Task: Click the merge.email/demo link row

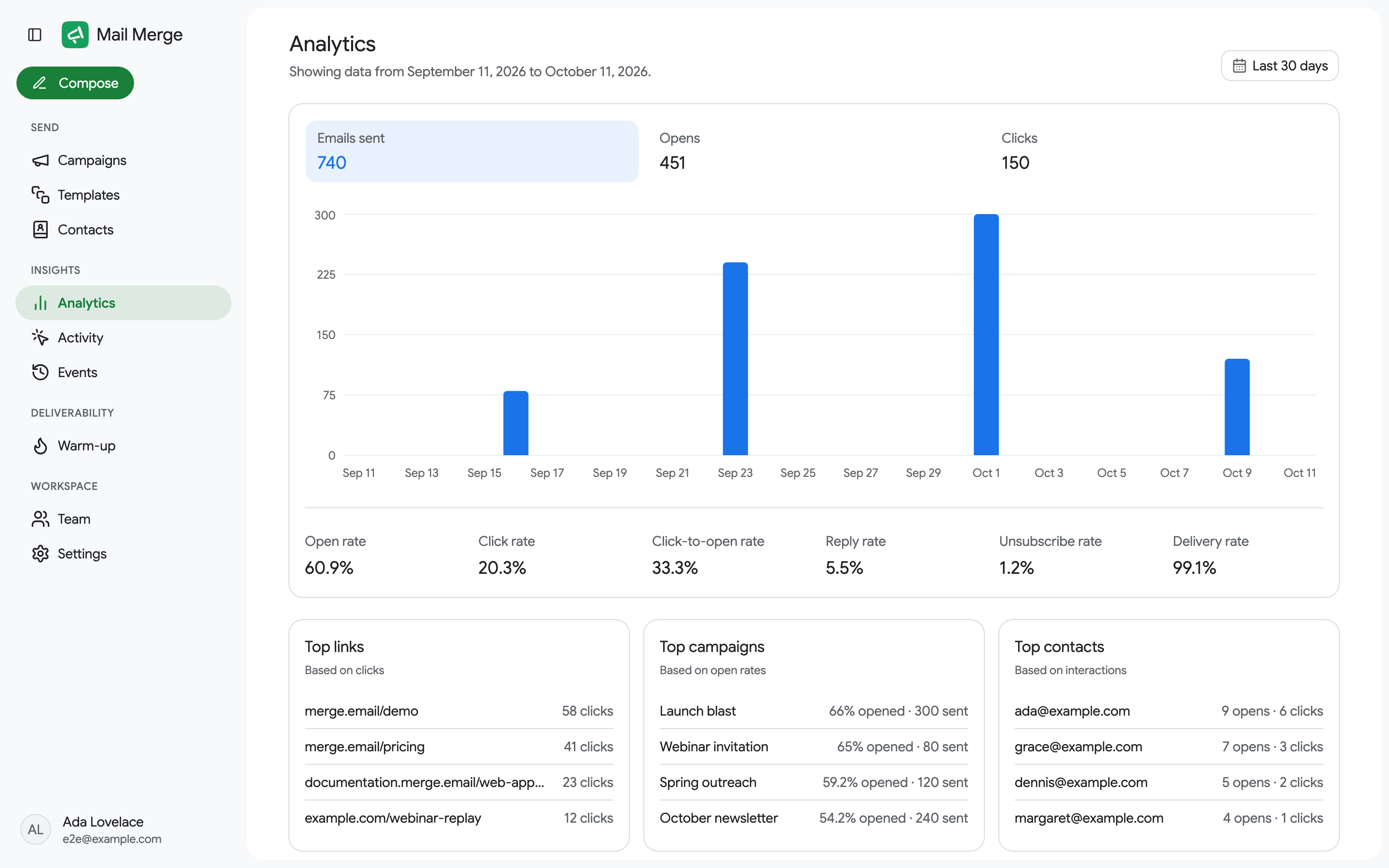Action: (x=459, y=711)
